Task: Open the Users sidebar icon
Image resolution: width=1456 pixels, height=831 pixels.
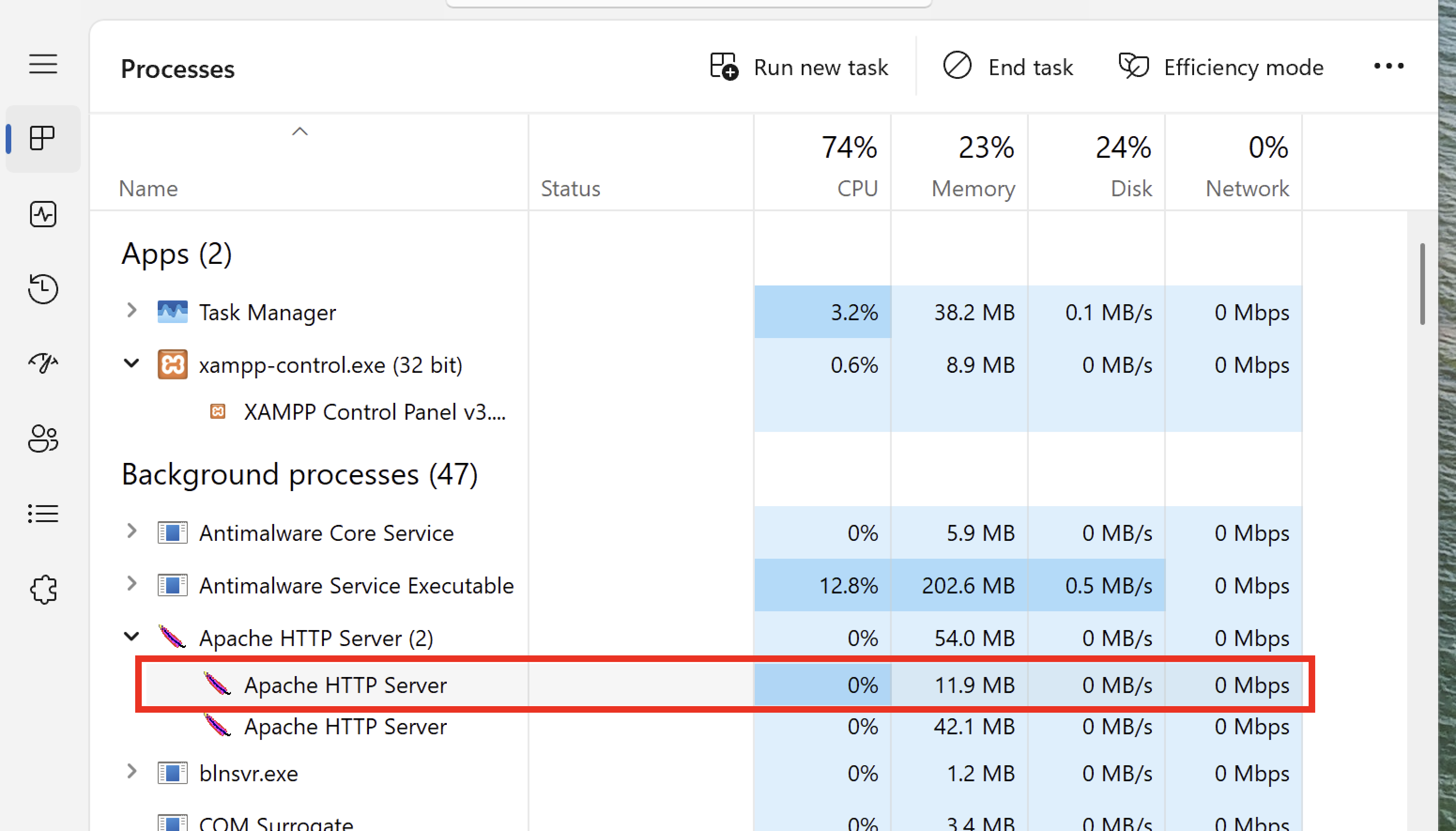Action: 43,439
